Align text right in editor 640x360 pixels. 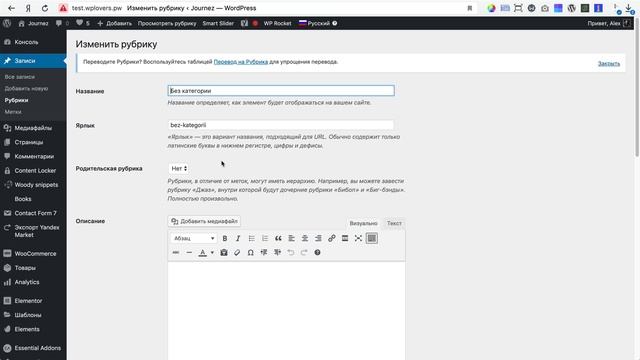[318, 238]
